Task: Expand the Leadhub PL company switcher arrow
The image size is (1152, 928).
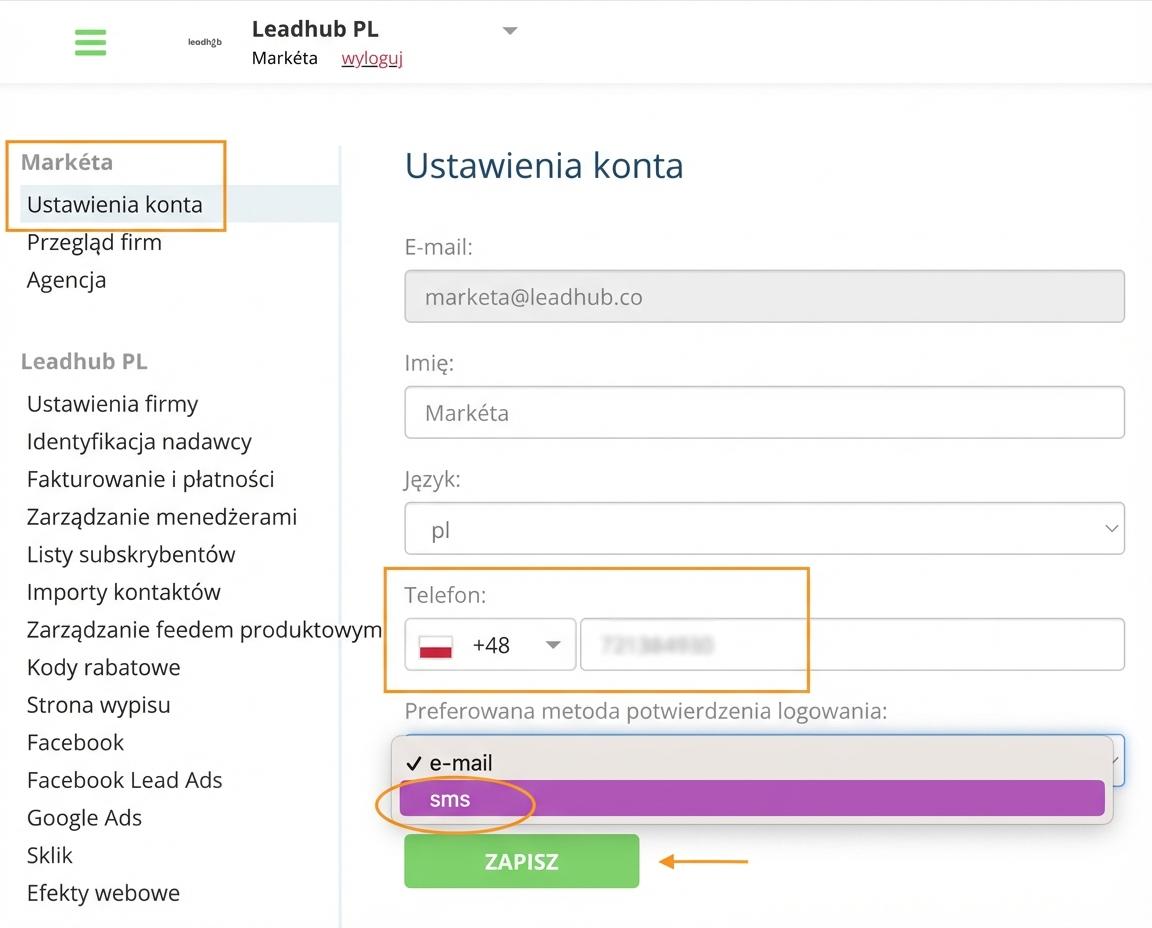Action: [x=510, y=31]
